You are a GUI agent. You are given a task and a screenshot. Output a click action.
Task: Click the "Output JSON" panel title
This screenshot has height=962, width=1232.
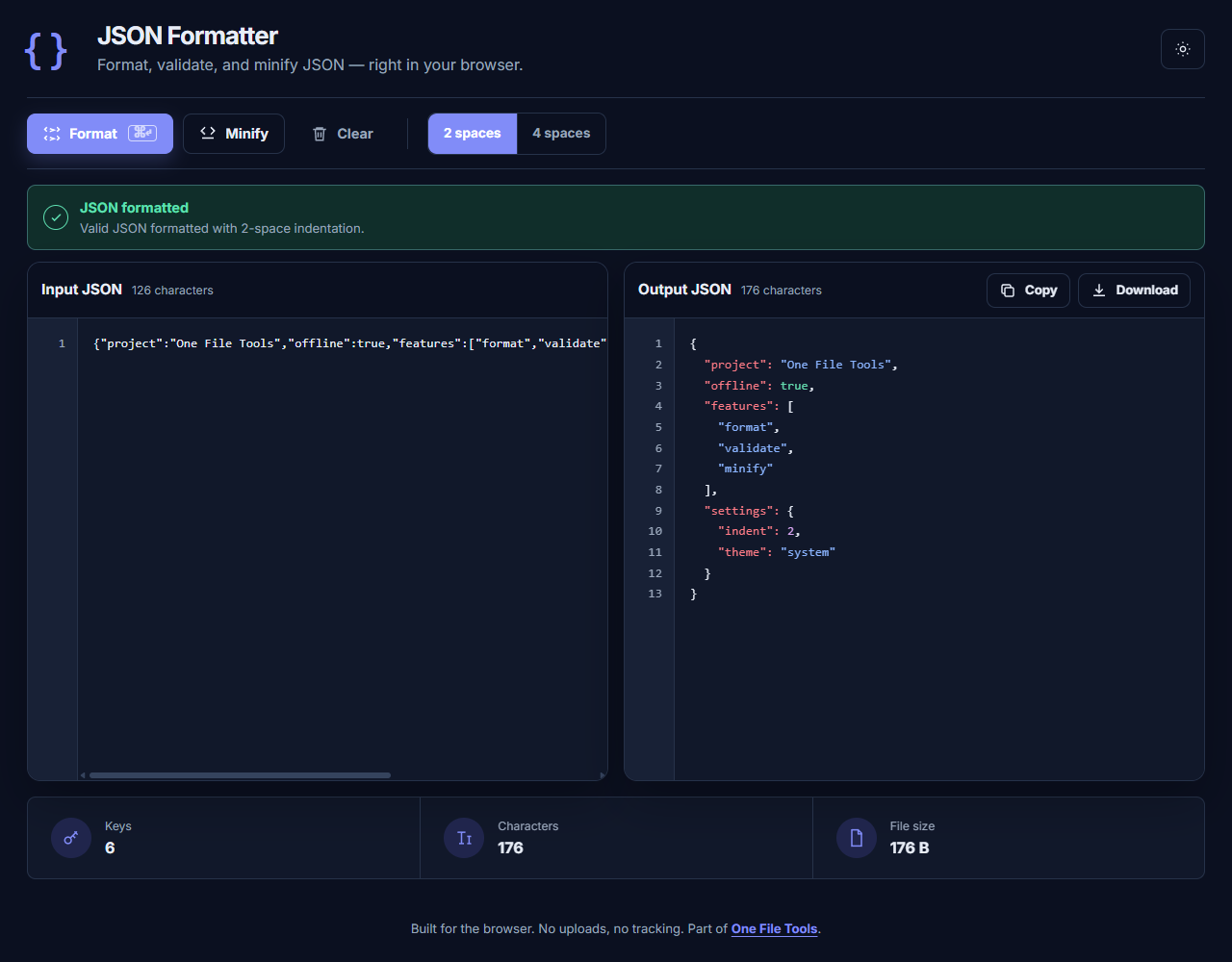click(684, 290)
